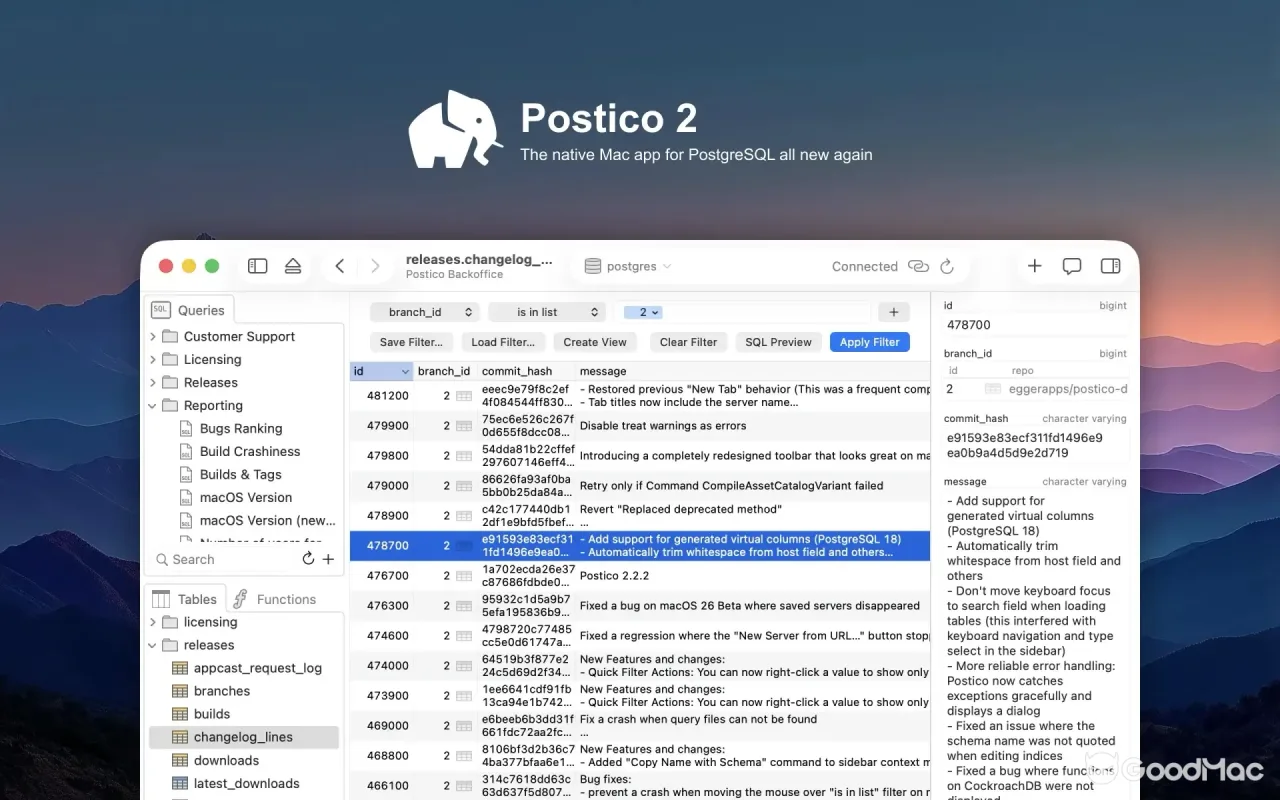
Task: Click the plus icon beside sidebar Search
Action: pos(328,559)
